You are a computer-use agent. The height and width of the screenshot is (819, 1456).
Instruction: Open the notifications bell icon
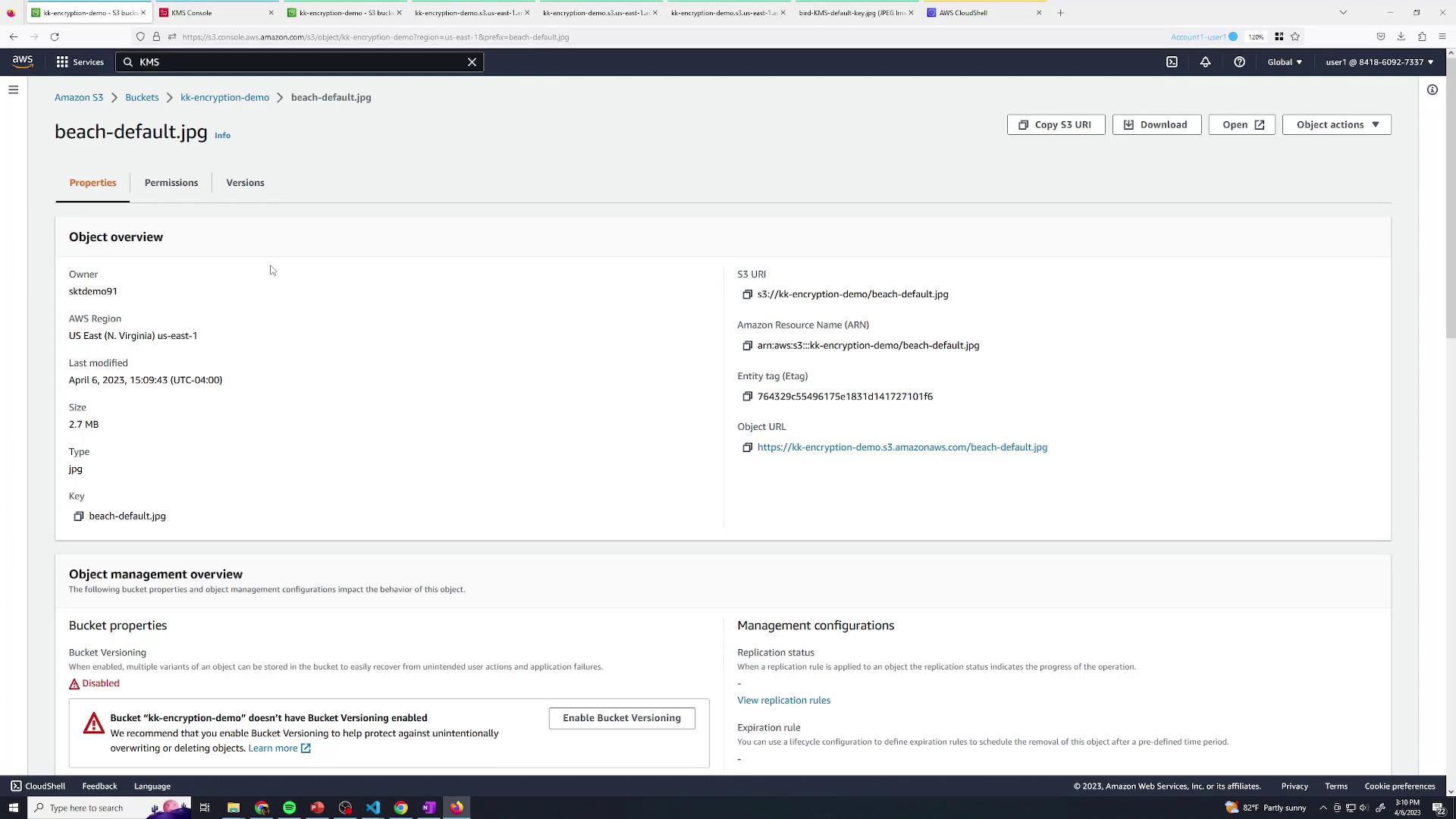1205,62
